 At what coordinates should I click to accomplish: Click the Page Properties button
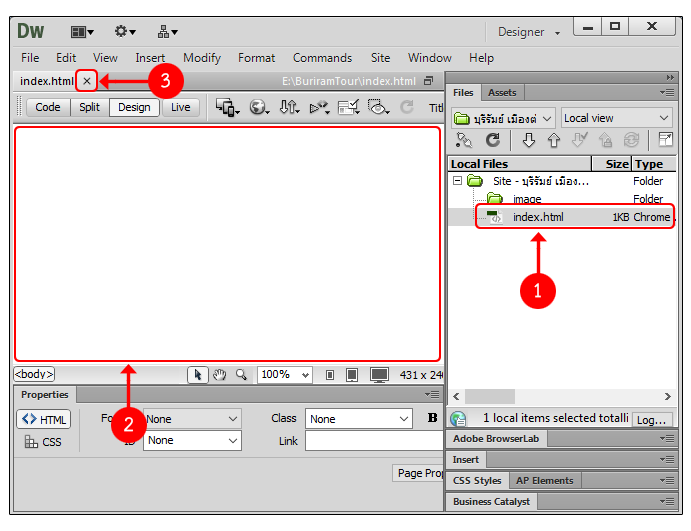pyautogui.click(x=420, y=473)
